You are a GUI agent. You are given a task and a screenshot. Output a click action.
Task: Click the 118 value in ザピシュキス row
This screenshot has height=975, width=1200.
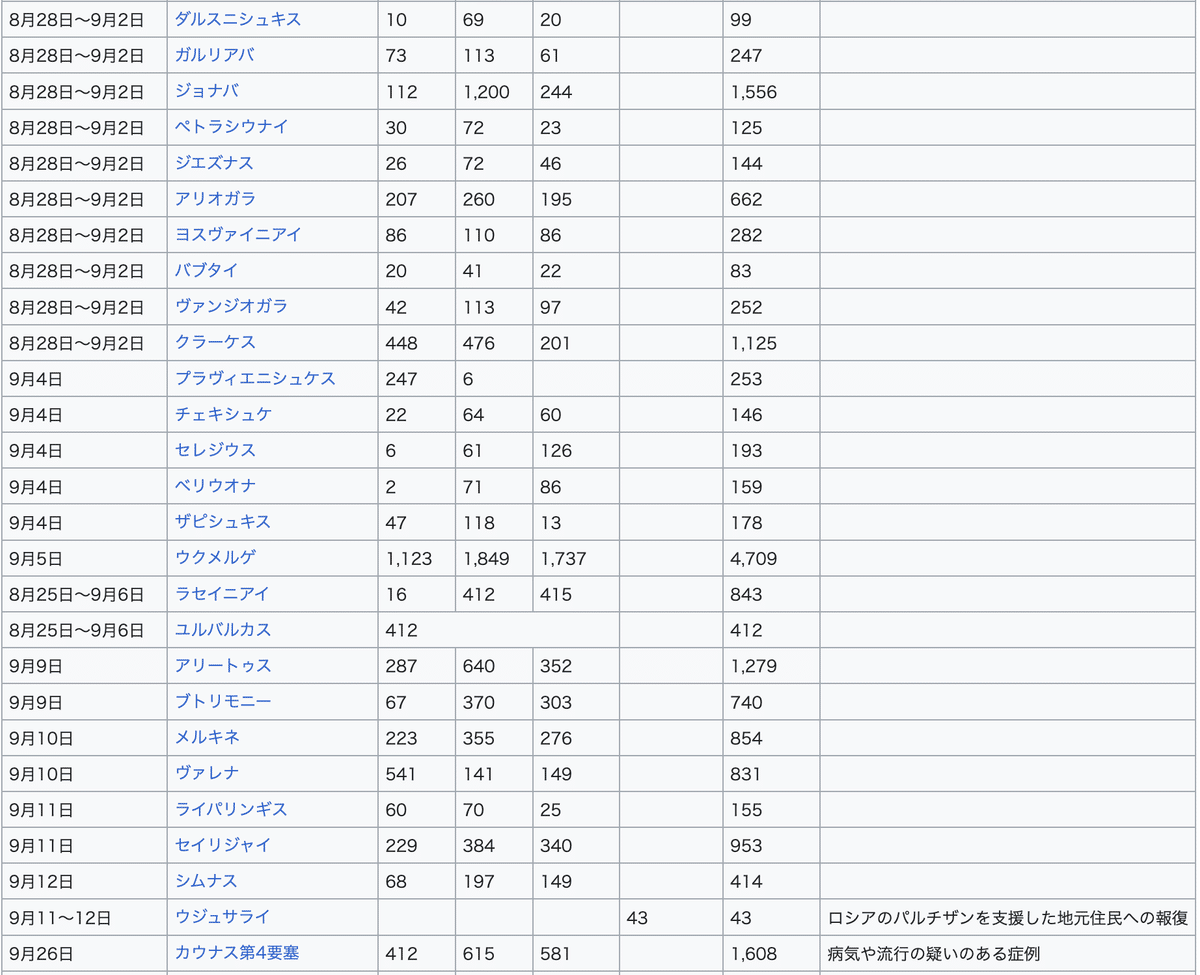pyautogui.click(x=478, y=523)
